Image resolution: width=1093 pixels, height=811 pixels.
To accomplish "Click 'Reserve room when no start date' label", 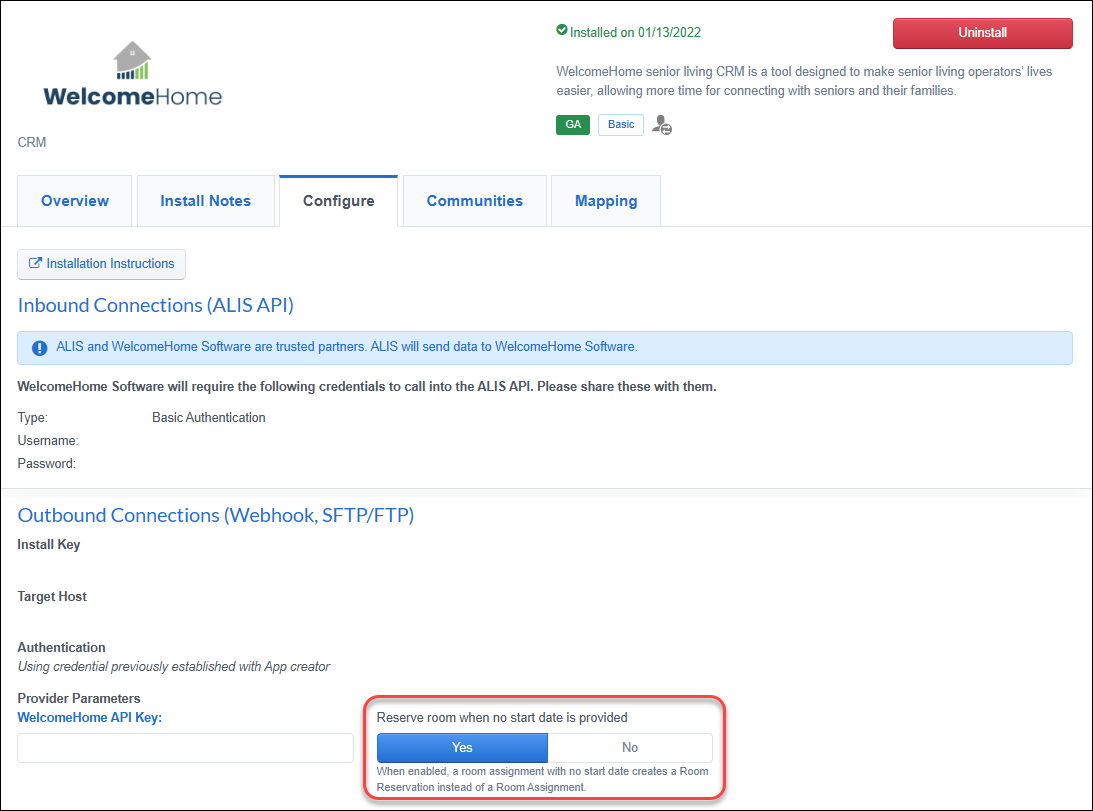I will point(502,718).
